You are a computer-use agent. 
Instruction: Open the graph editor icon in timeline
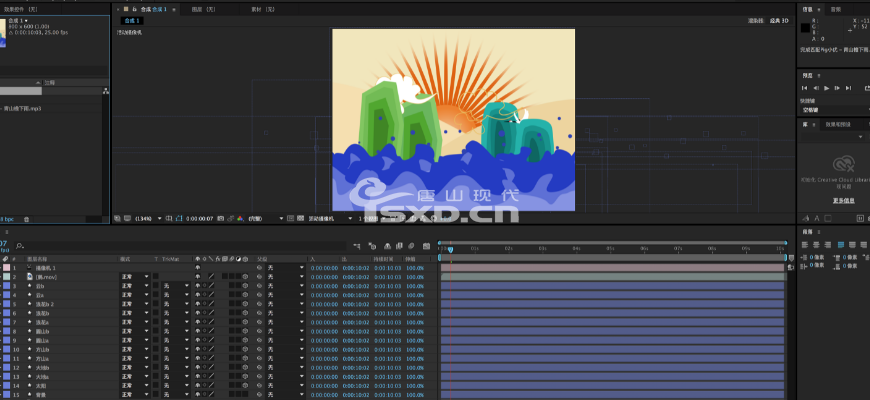tap(426, 246)
